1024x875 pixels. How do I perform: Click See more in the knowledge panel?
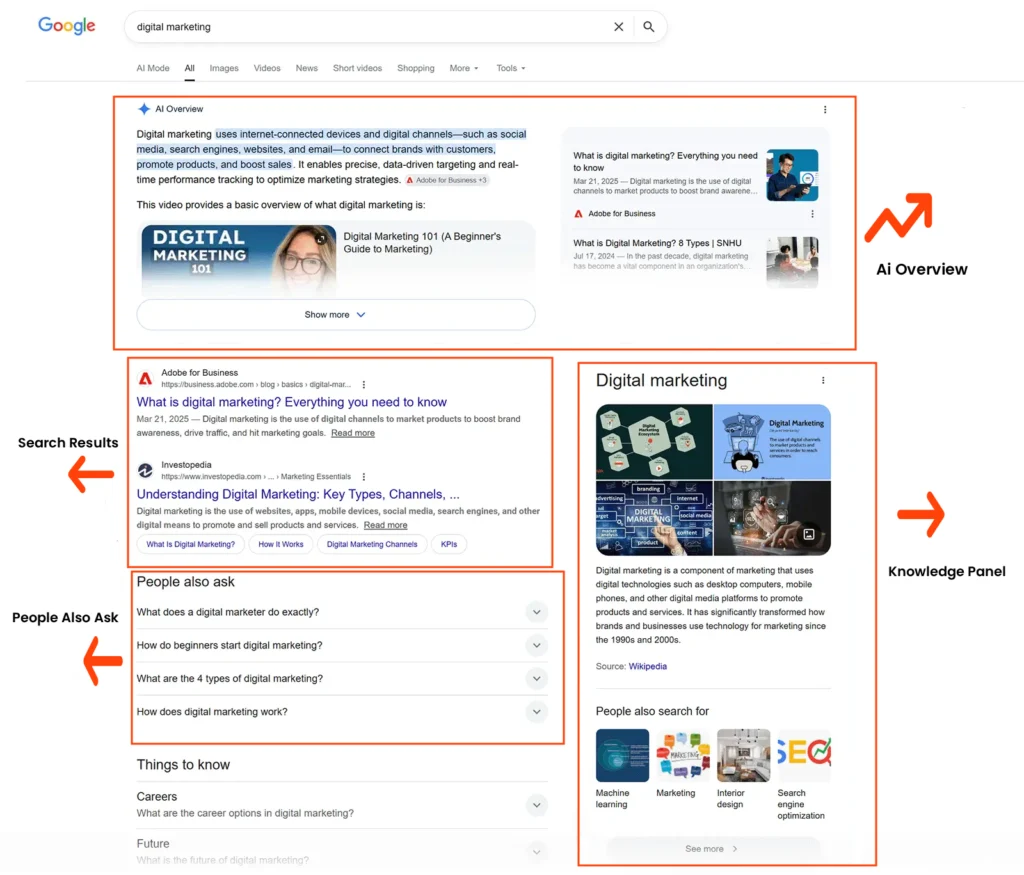click(711, 849)
